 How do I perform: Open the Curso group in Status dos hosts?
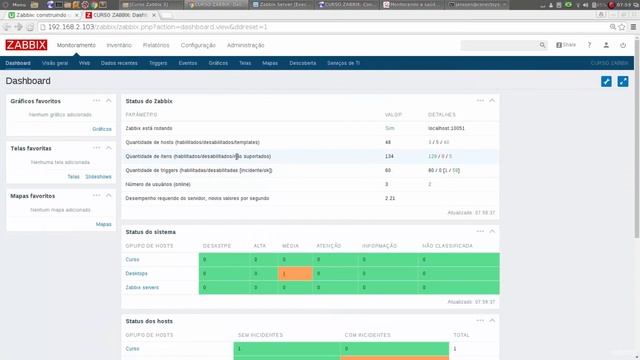(x=132, y=349)
